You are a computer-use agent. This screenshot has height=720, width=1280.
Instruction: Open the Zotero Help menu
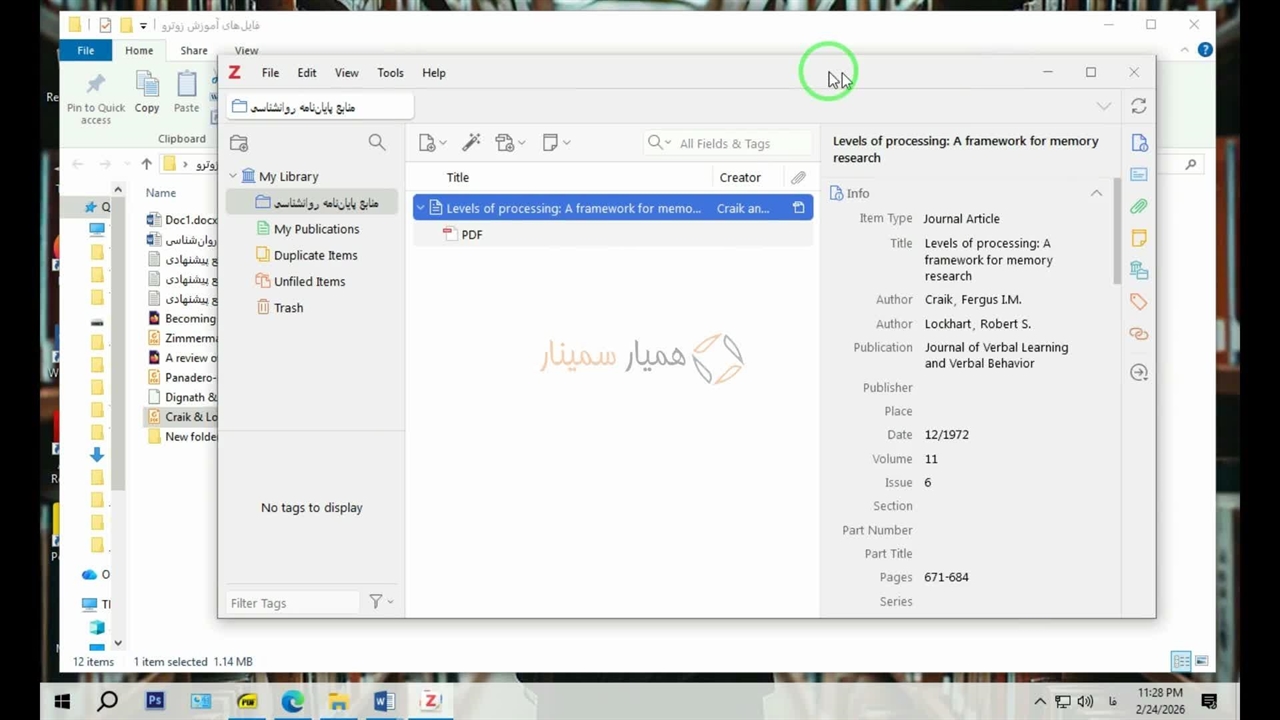(x=433, y=72)
